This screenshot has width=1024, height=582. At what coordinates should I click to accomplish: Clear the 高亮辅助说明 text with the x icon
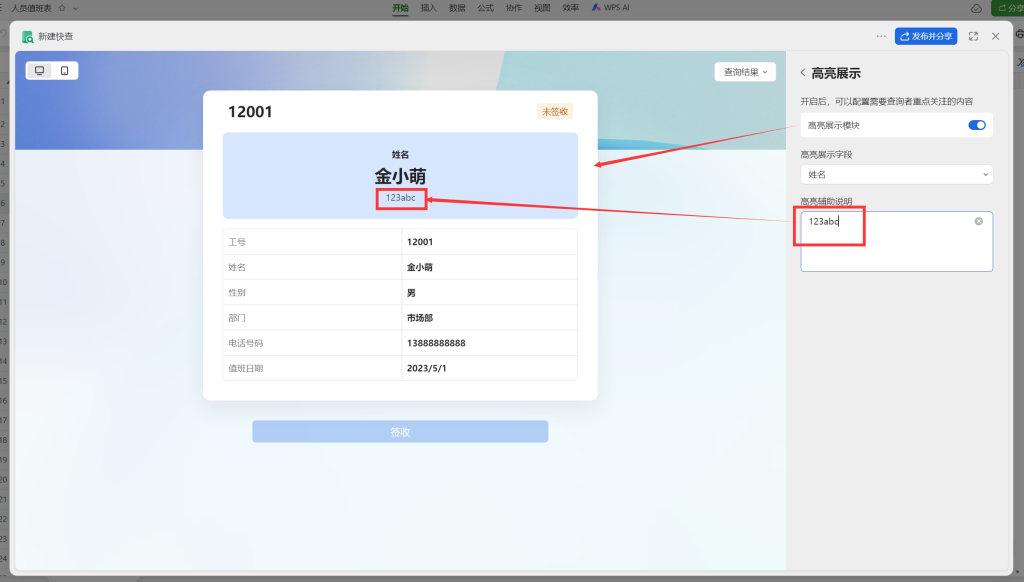coord(978,221)
